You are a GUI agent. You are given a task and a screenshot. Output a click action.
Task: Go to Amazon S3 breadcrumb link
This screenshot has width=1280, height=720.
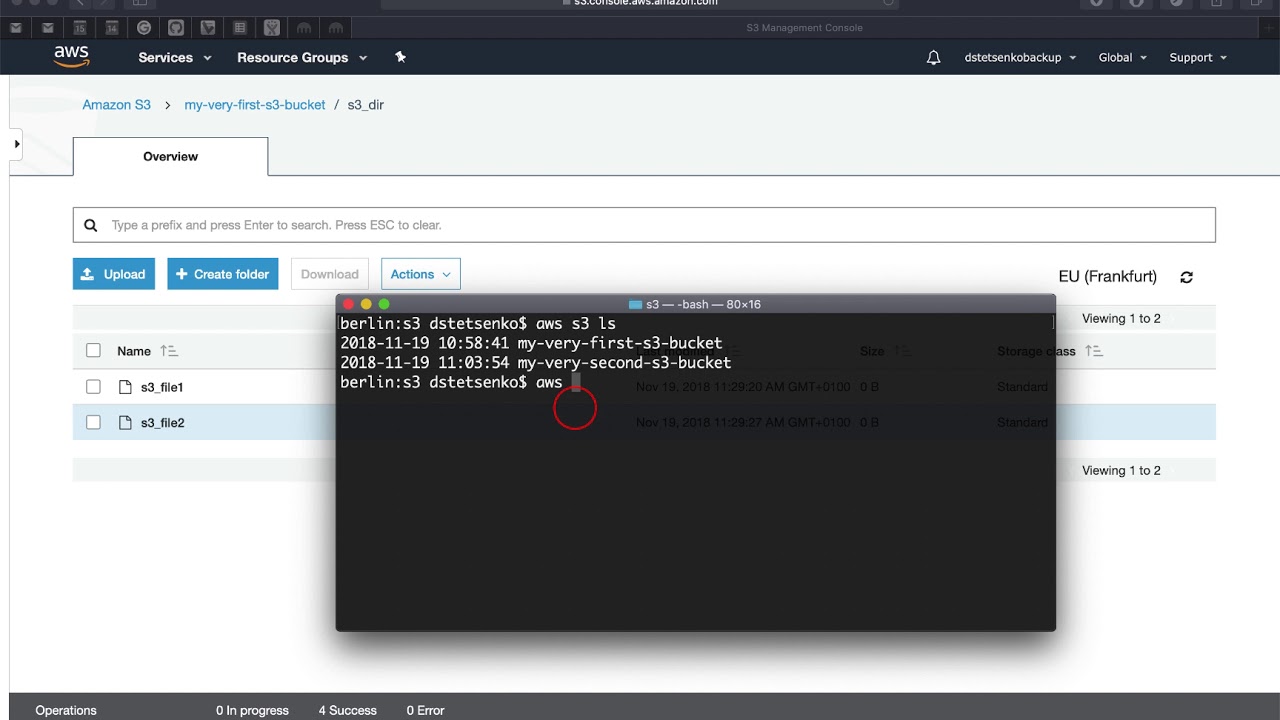(116, 105)
